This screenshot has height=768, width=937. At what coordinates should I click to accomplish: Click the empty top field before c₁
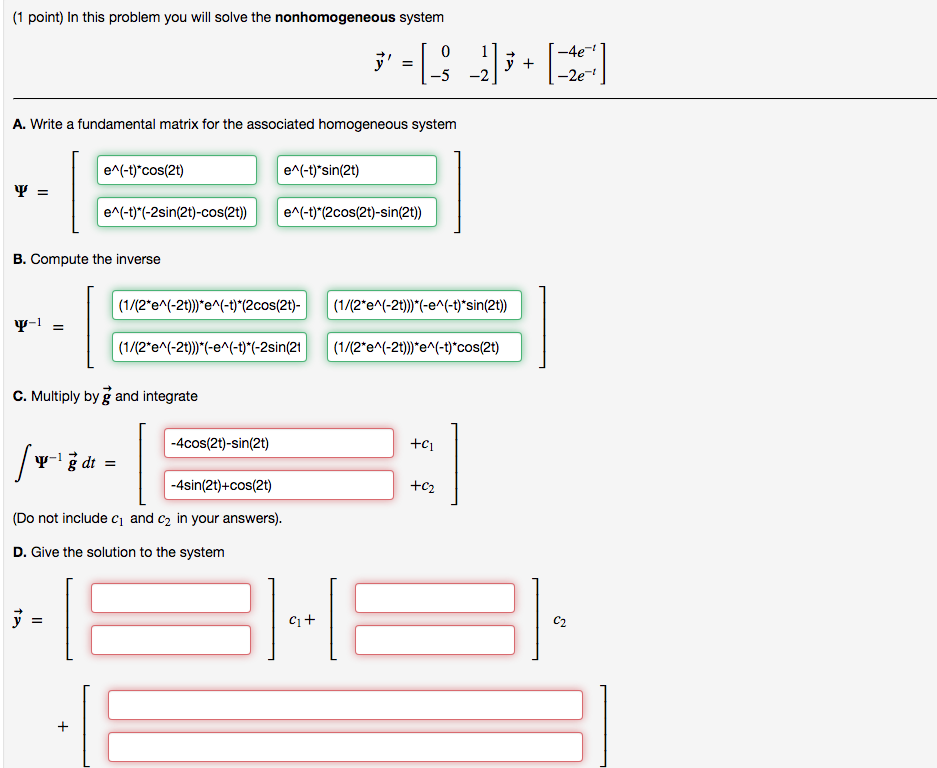(x=170, y=597)
